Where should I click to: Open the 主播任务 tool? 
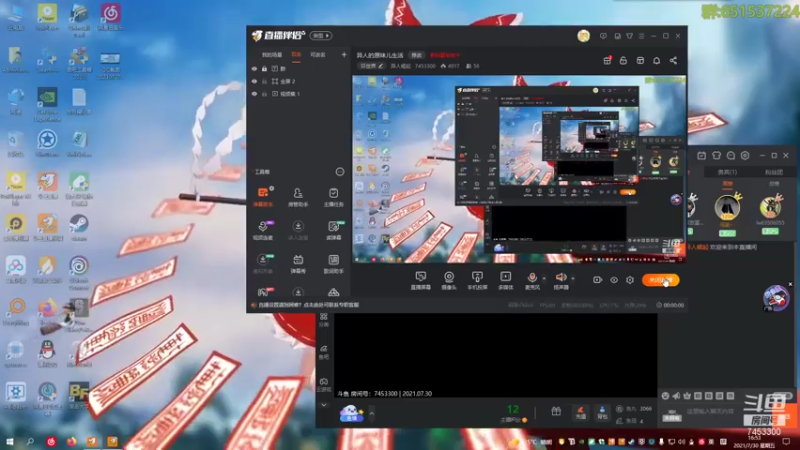tap(333, 196)
